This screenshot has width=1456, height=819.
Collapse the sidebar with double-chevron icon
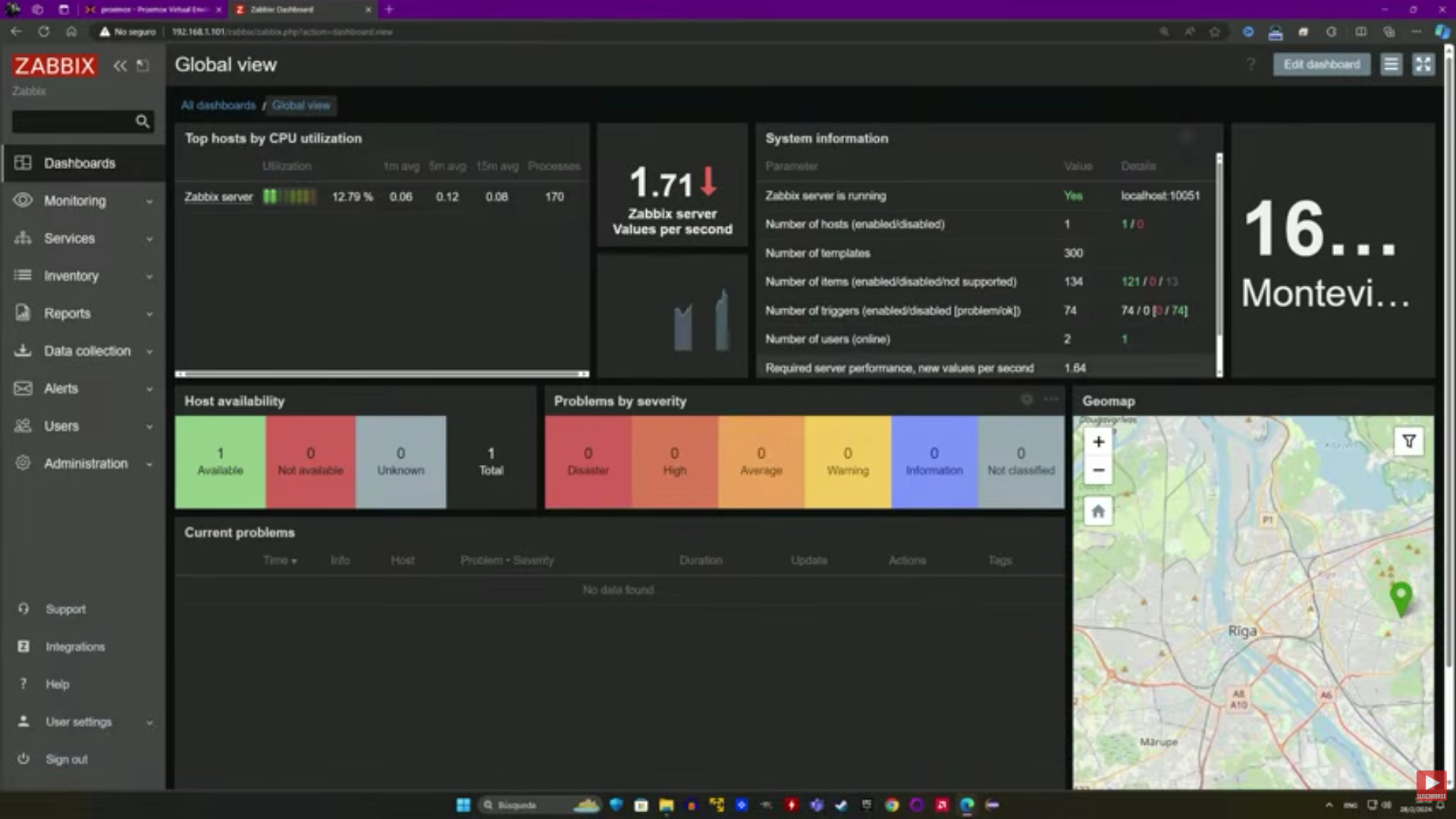(x=120, y=66)
